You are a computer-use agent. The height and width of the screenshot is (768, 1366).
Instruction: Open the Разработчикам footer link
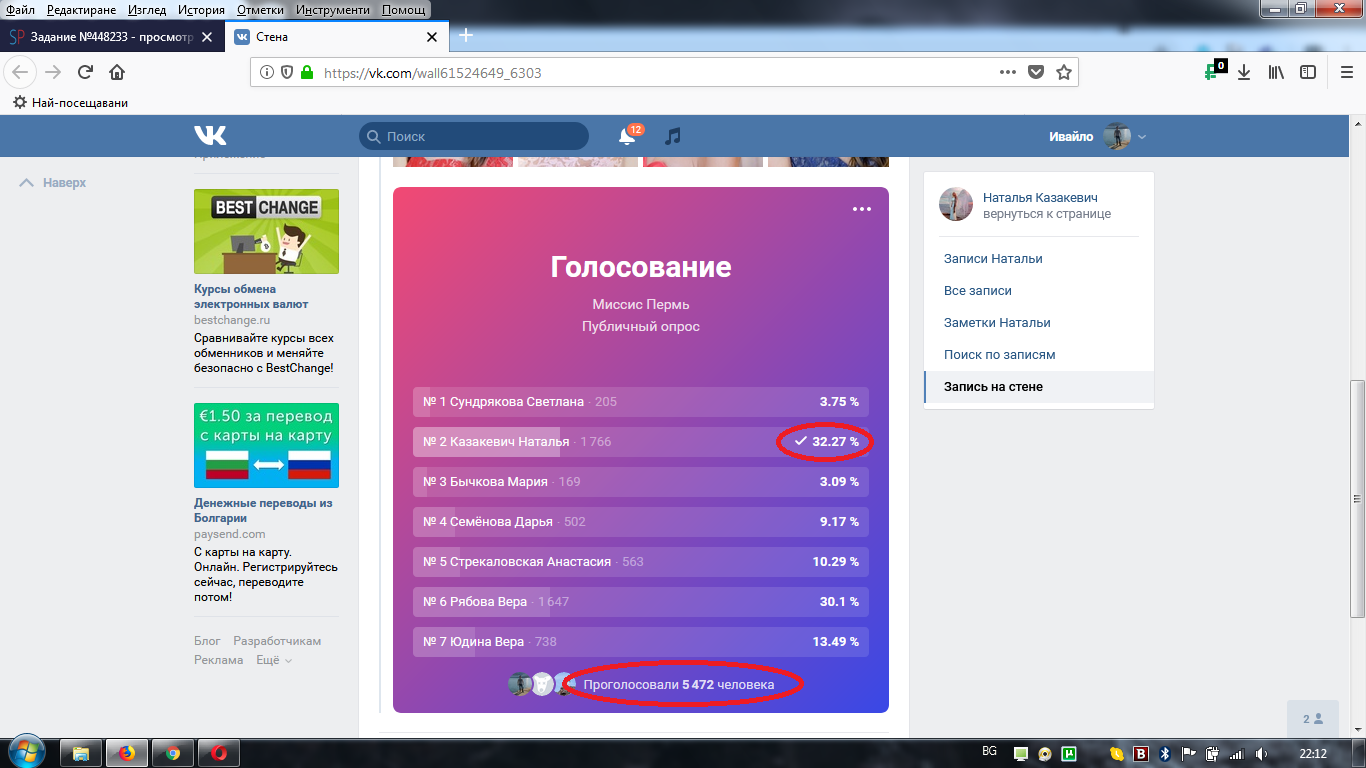point(277,641)
